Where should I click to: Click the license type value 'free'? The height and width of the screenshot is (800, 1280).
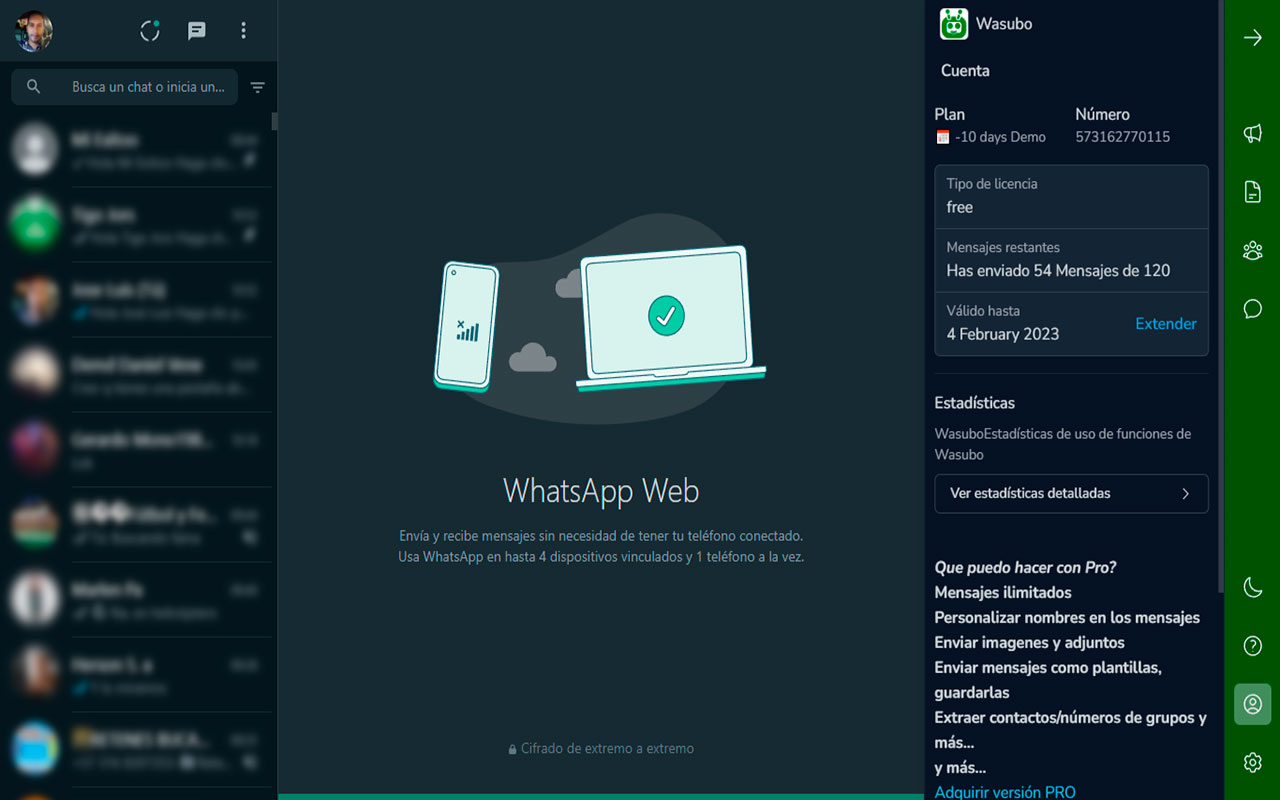point(960,207)
